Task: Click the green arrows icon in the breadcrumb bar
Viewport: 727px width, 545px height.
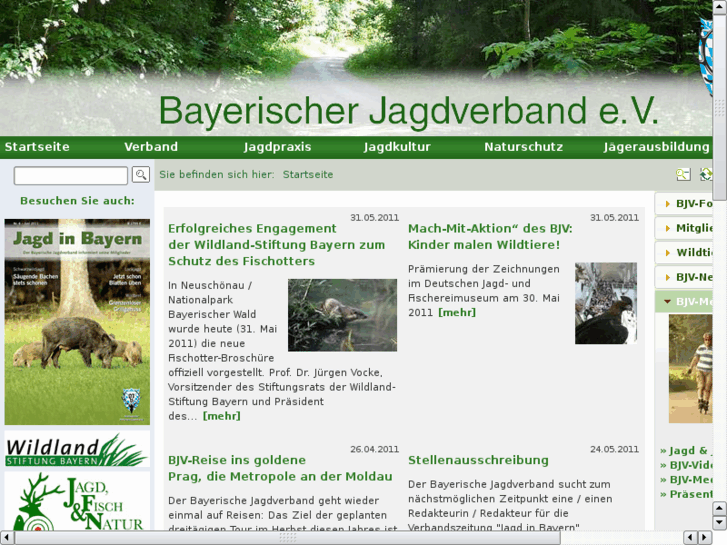Action: tap(706, 174)
